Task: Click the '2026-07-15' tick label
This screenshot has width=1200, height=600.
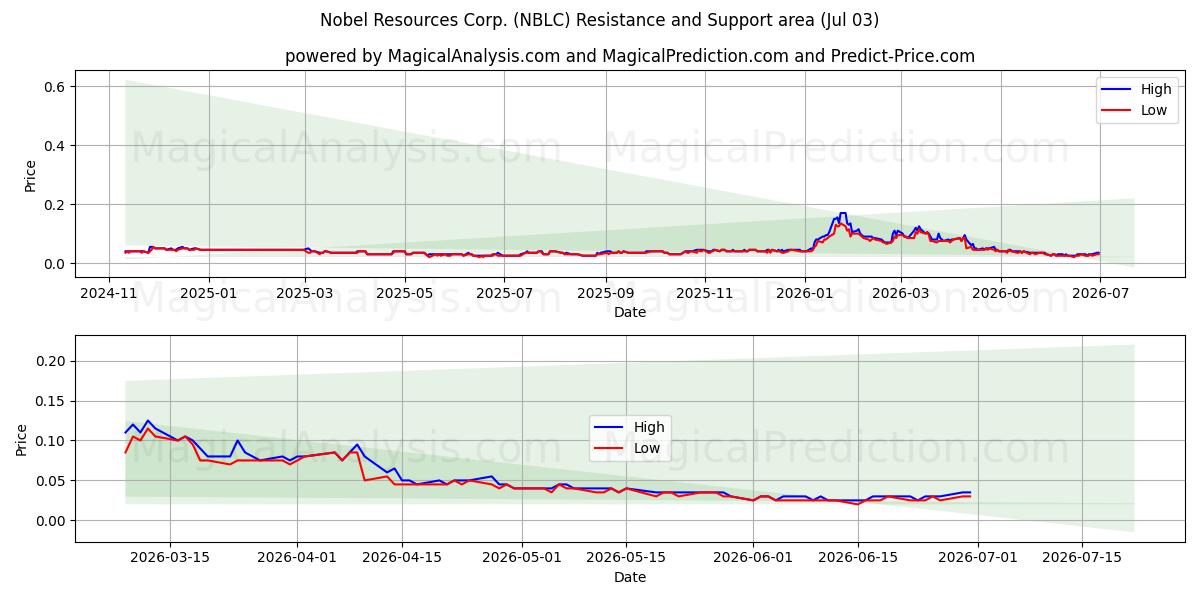Action: [1082, 558]
